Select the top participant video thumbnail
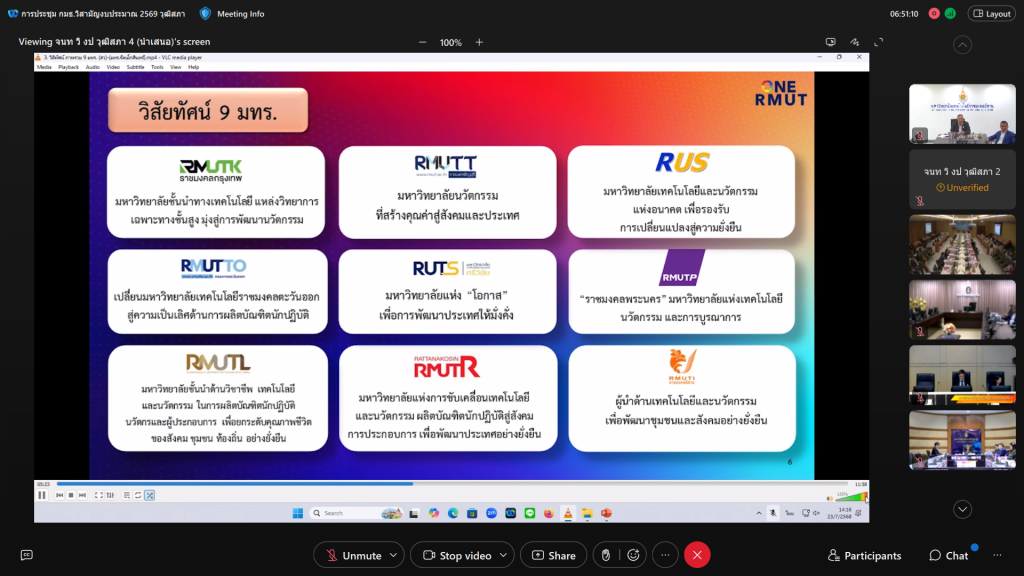The height and width of the screenshot is (576, 1024). click(962, 114)
